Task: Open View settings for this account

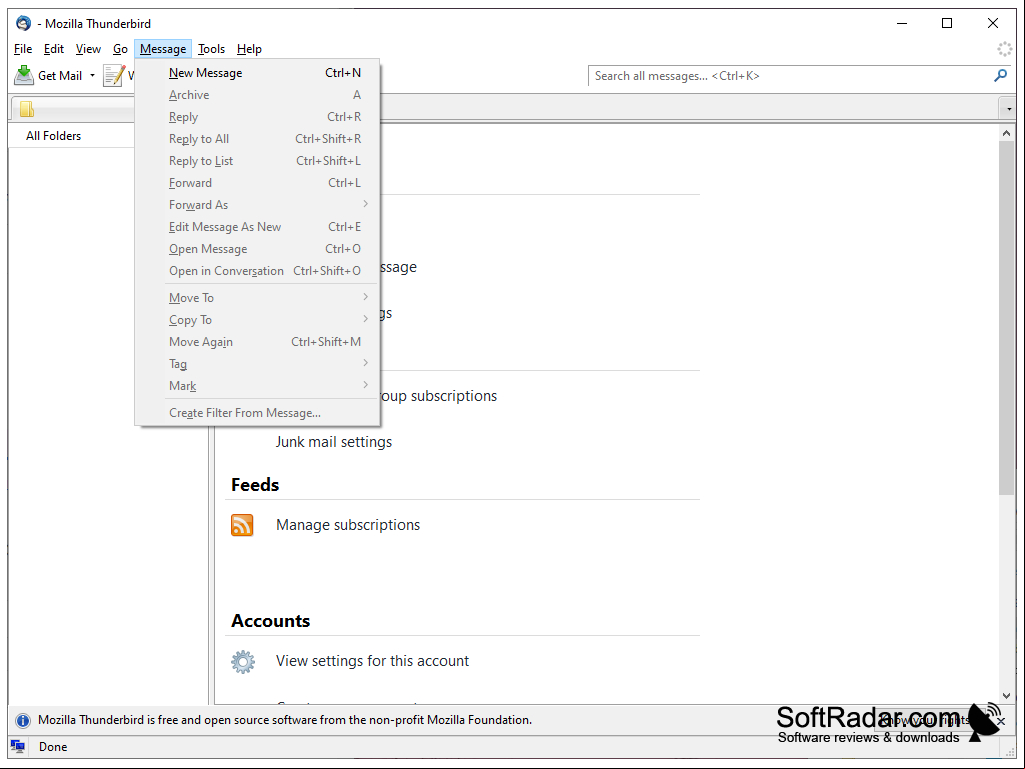Action: [372, 661]
